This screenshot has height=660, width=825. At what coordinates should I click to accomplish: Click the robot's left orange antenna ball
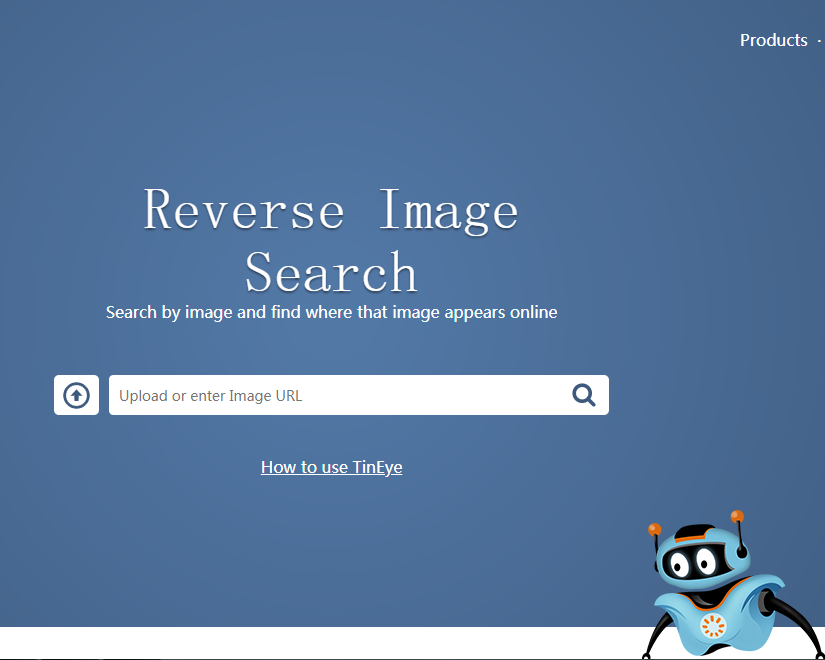(x=654, y=529)
